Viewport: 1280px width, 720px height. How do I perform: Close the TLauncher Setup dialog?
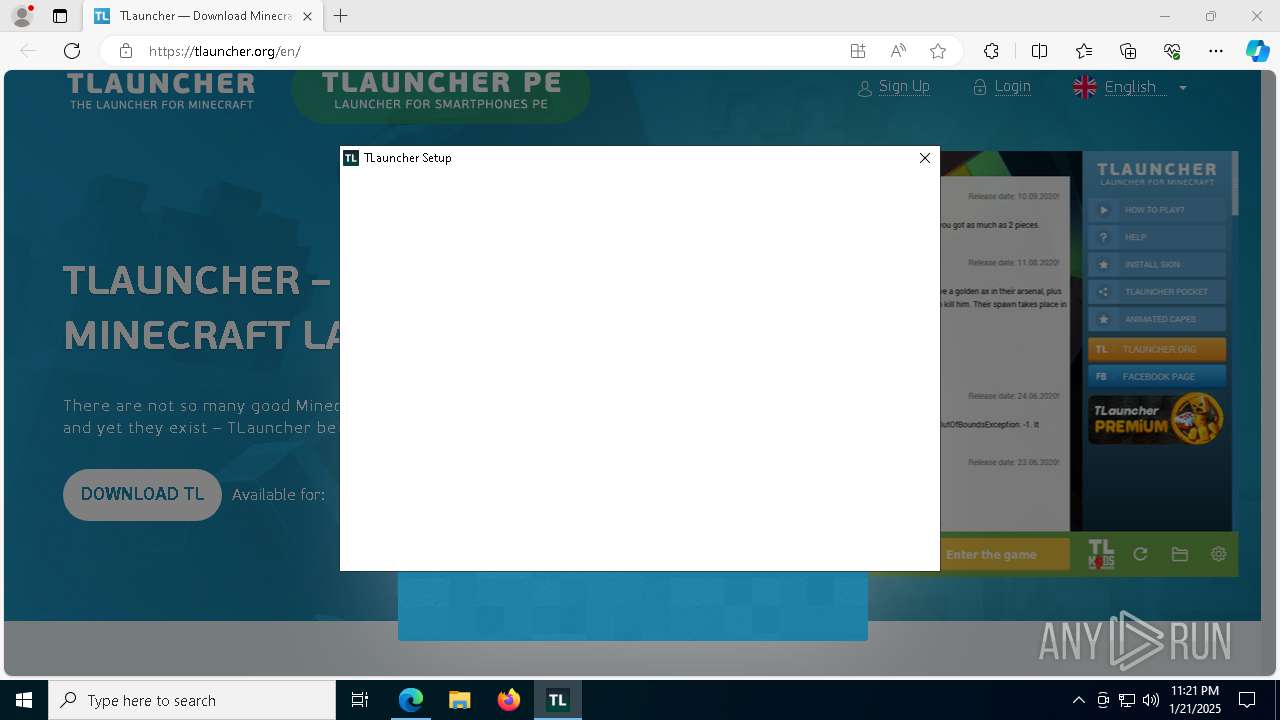coord(925,158)
